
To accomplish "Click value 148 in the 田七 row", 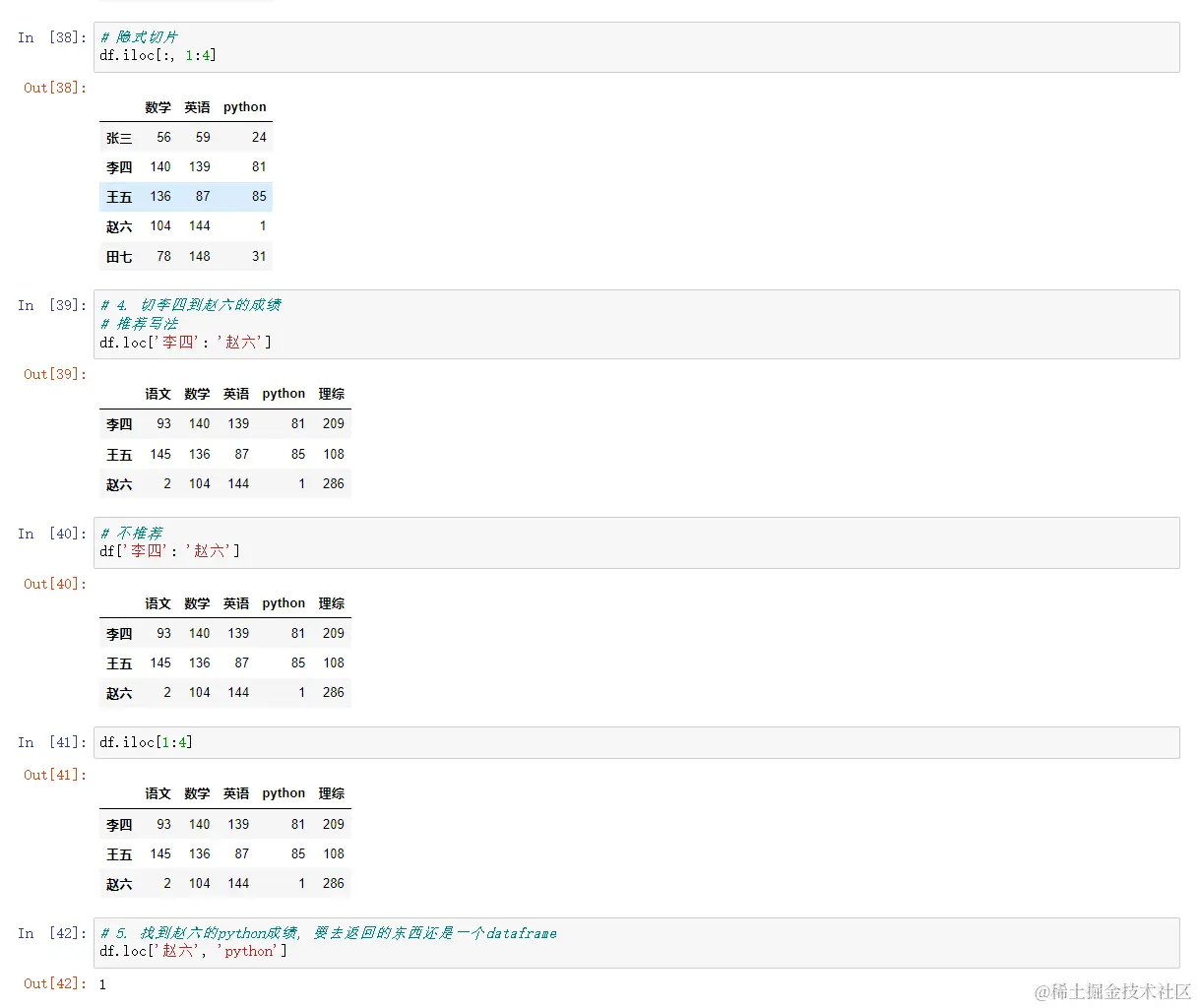I will [200, 256].
